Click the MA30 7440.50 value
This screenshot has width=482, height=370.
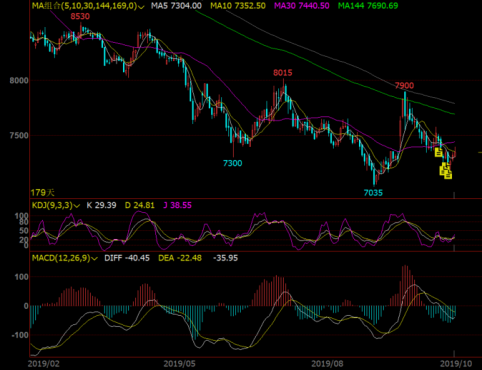pos(302,6)
